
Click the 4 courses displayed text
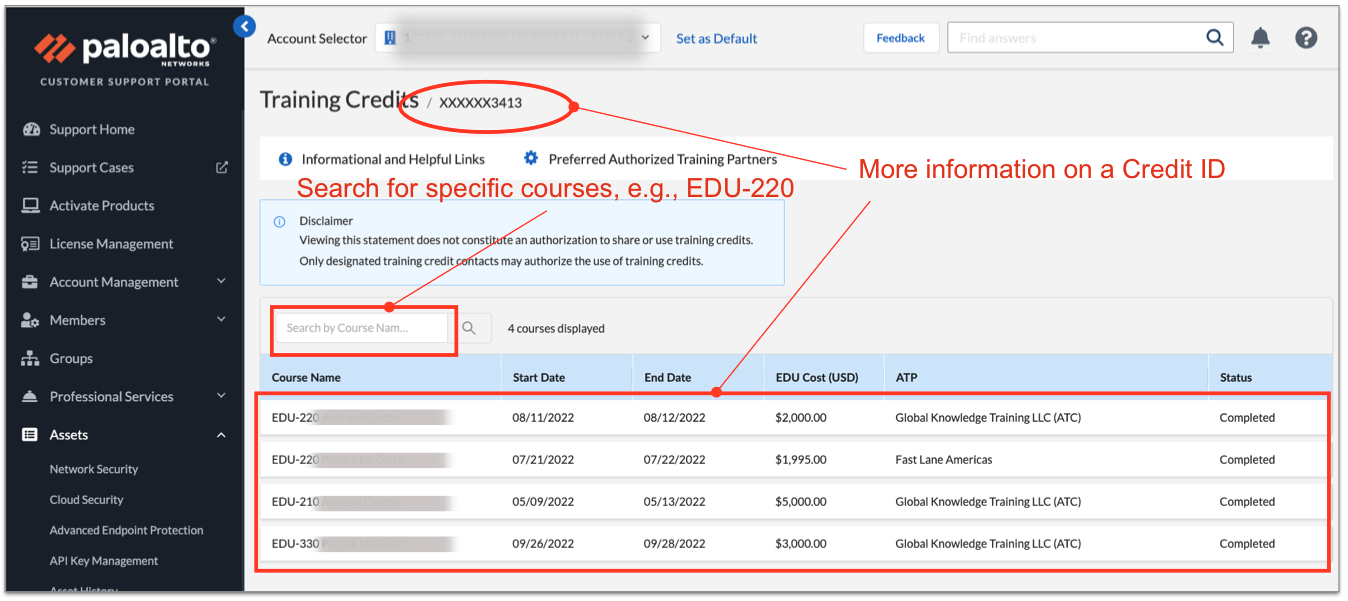tap(556, 328)
